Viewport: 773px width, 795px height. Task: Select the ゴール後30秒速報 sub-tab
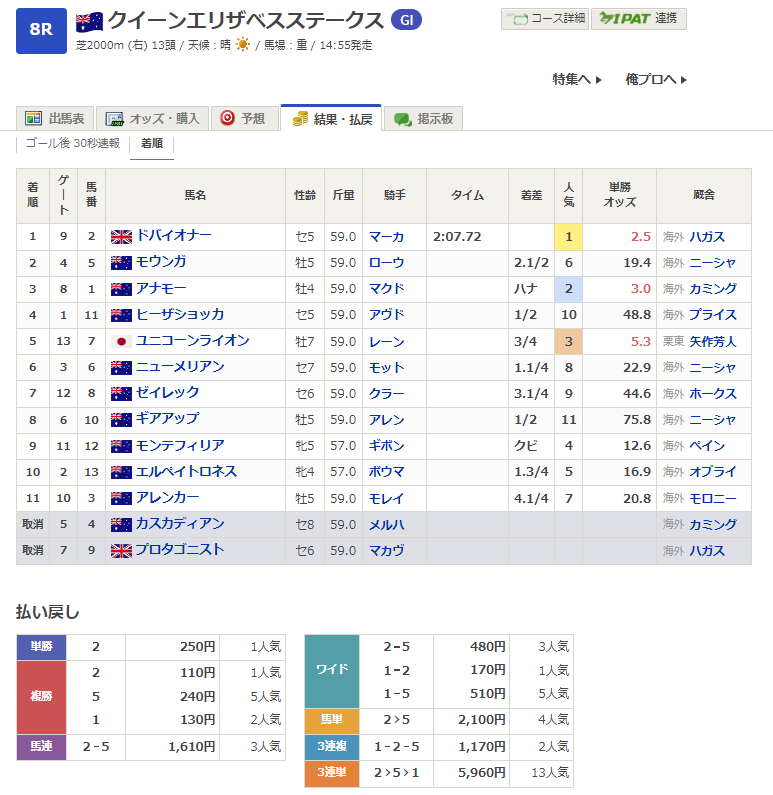(x=72, y=144)
